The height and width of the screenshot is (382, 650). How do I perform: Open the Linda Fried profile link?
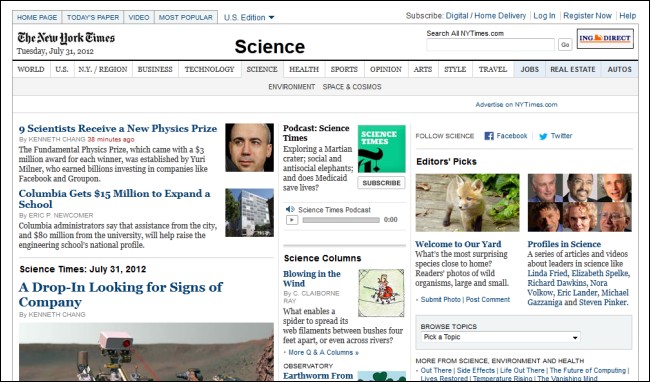(547, 273)
